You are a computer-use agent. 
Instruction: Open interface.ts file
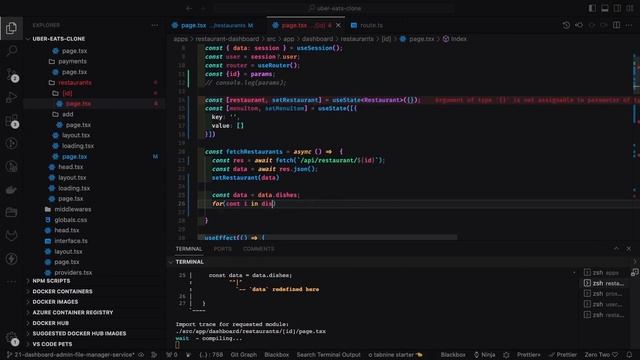coord(71,241)
